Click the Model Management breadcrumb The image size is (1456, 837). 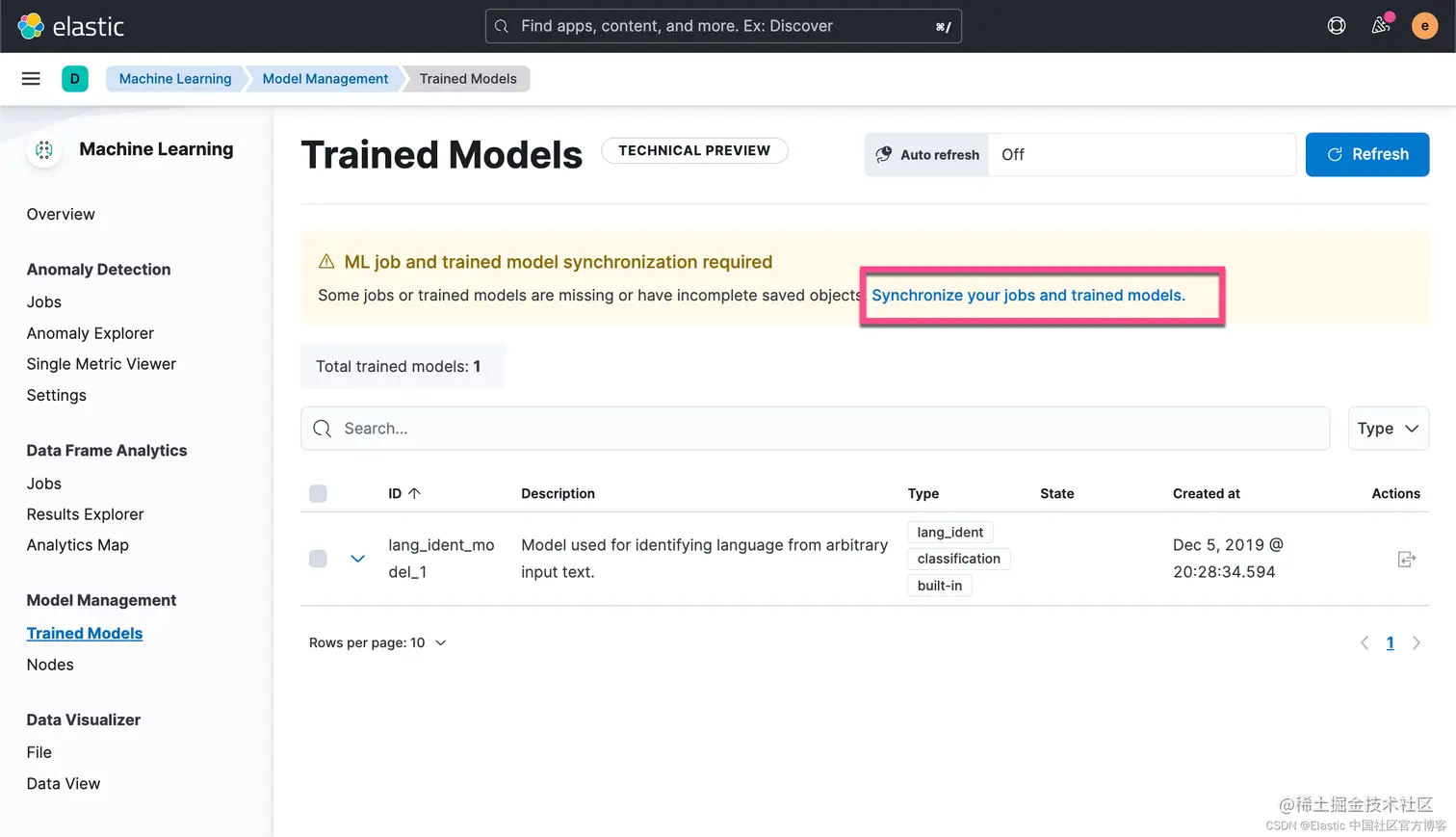[325, 79]
